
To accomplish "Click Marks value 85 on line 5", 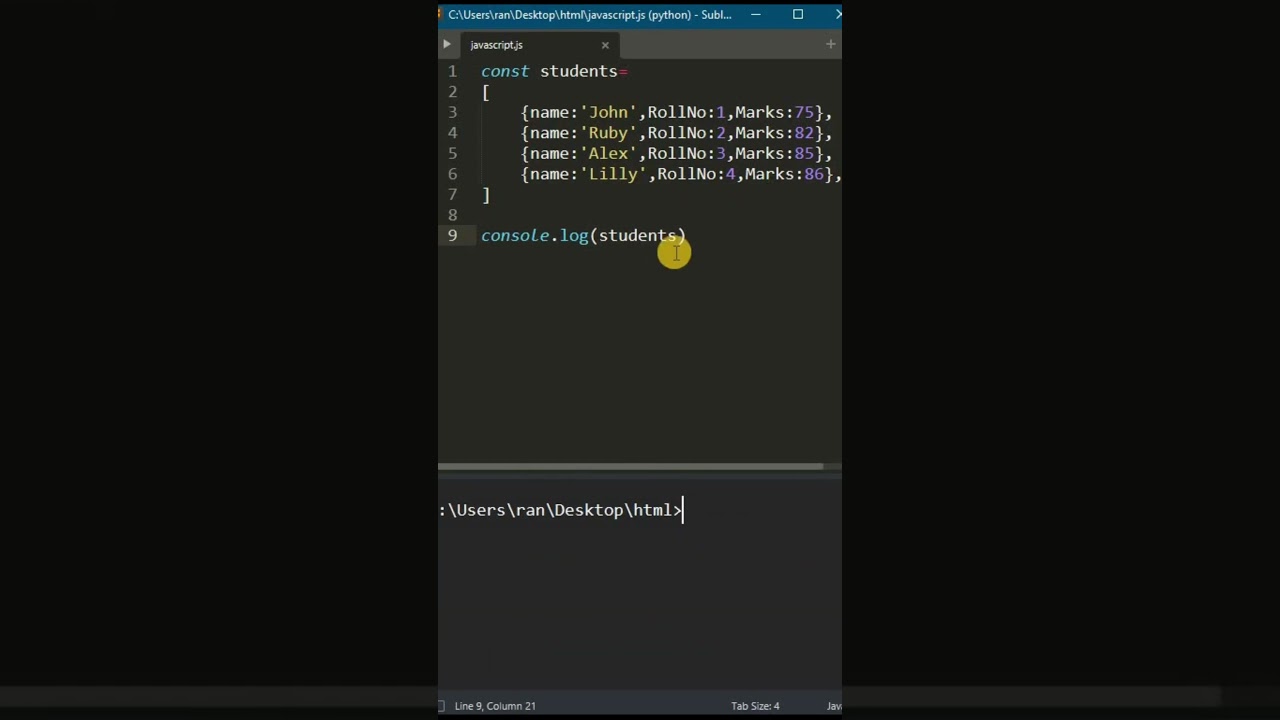I will 804,153.
